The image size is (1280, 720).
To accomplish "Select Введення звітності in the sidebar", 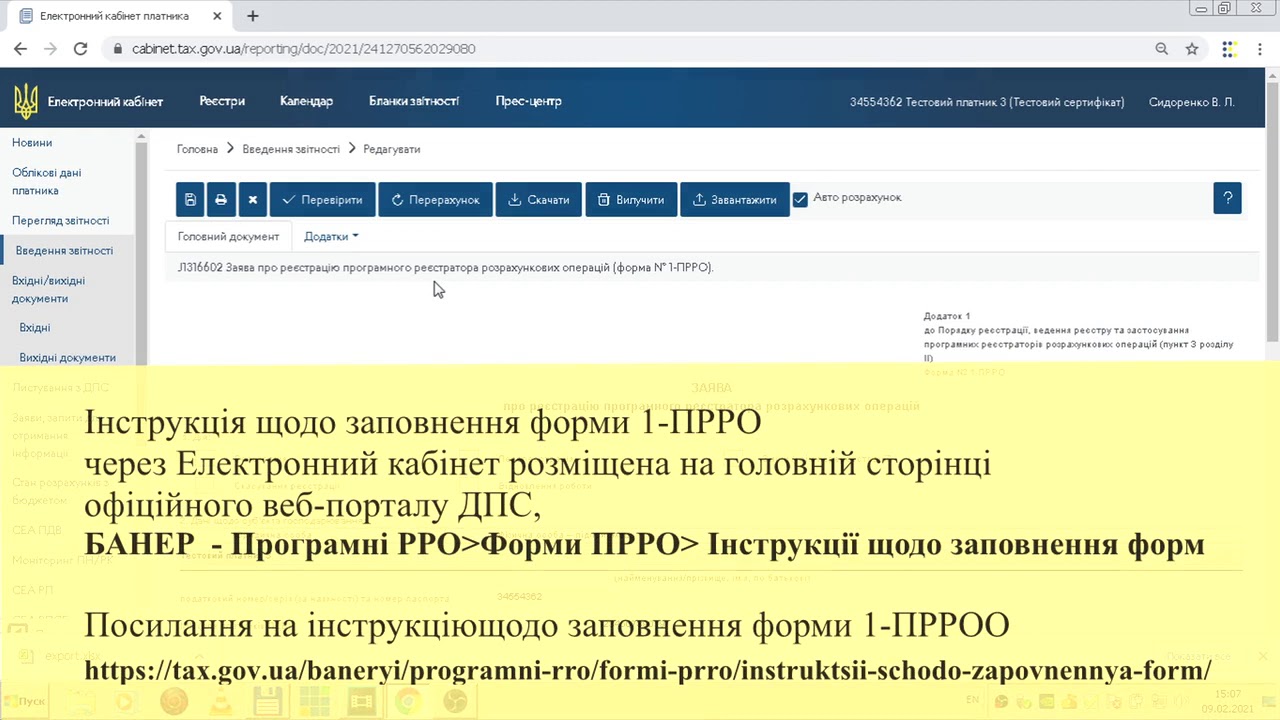I will click(64, 250).
